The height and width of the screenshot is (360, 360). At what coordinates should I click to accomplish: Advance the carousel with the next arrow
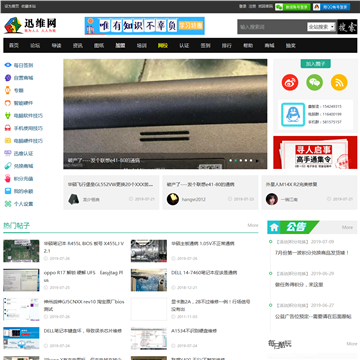[x=257, y=161]
